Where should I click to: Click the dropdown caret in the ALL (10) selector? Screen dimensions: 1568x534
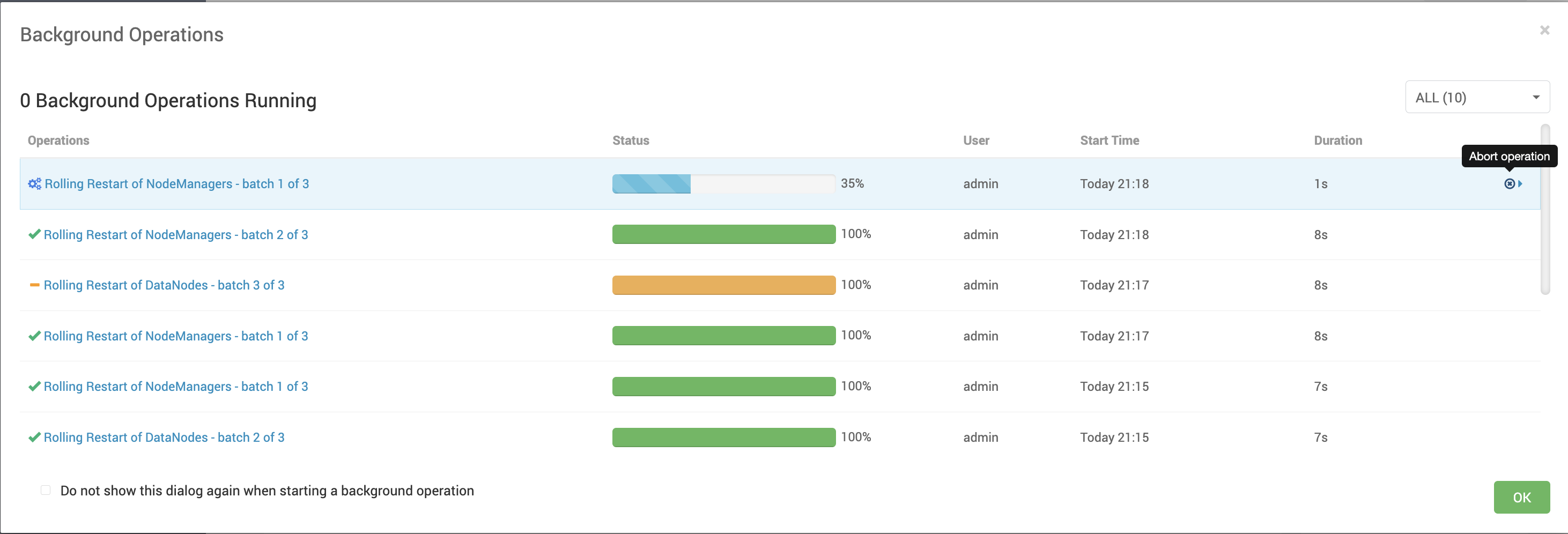point(1536,98)
